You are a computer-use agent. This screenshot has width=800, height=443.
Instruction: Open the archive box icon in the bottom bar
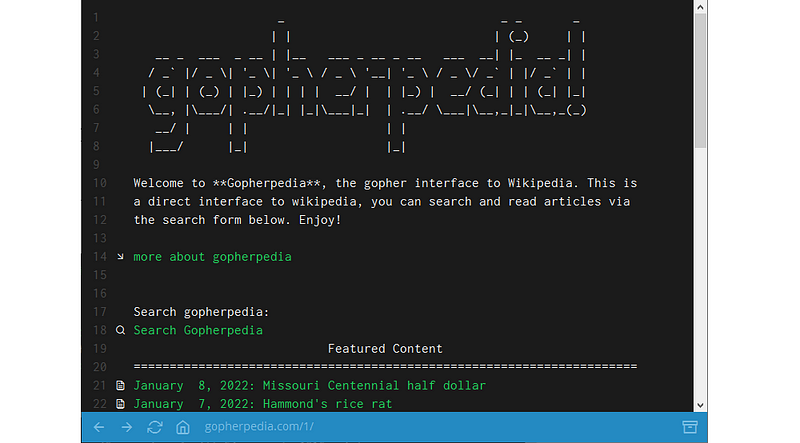pos(690,427)
